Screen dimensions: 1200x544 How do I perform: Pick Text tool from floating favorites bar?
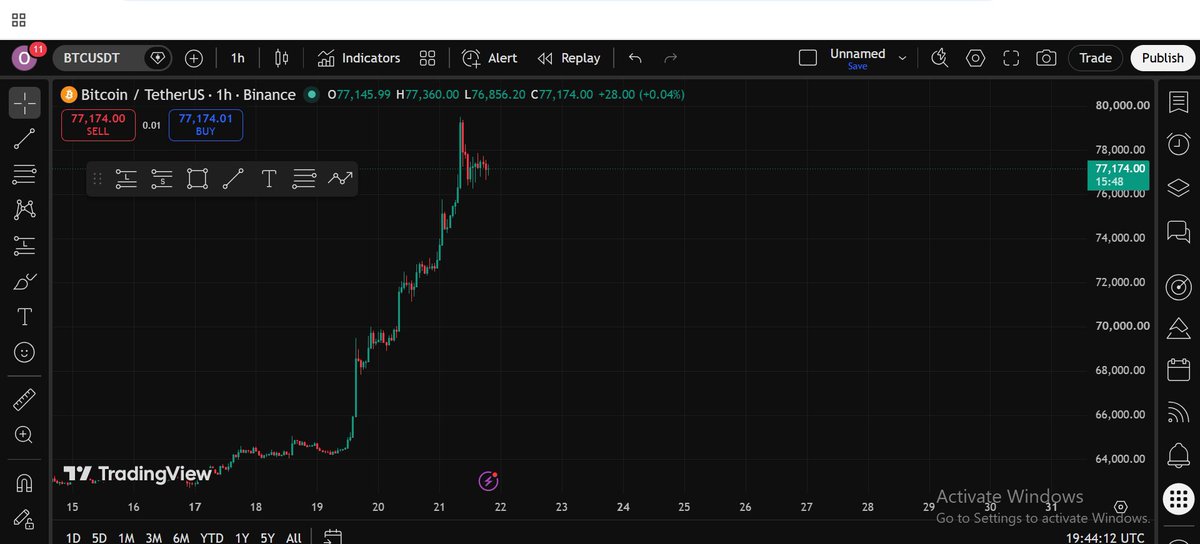coord(269,179)
